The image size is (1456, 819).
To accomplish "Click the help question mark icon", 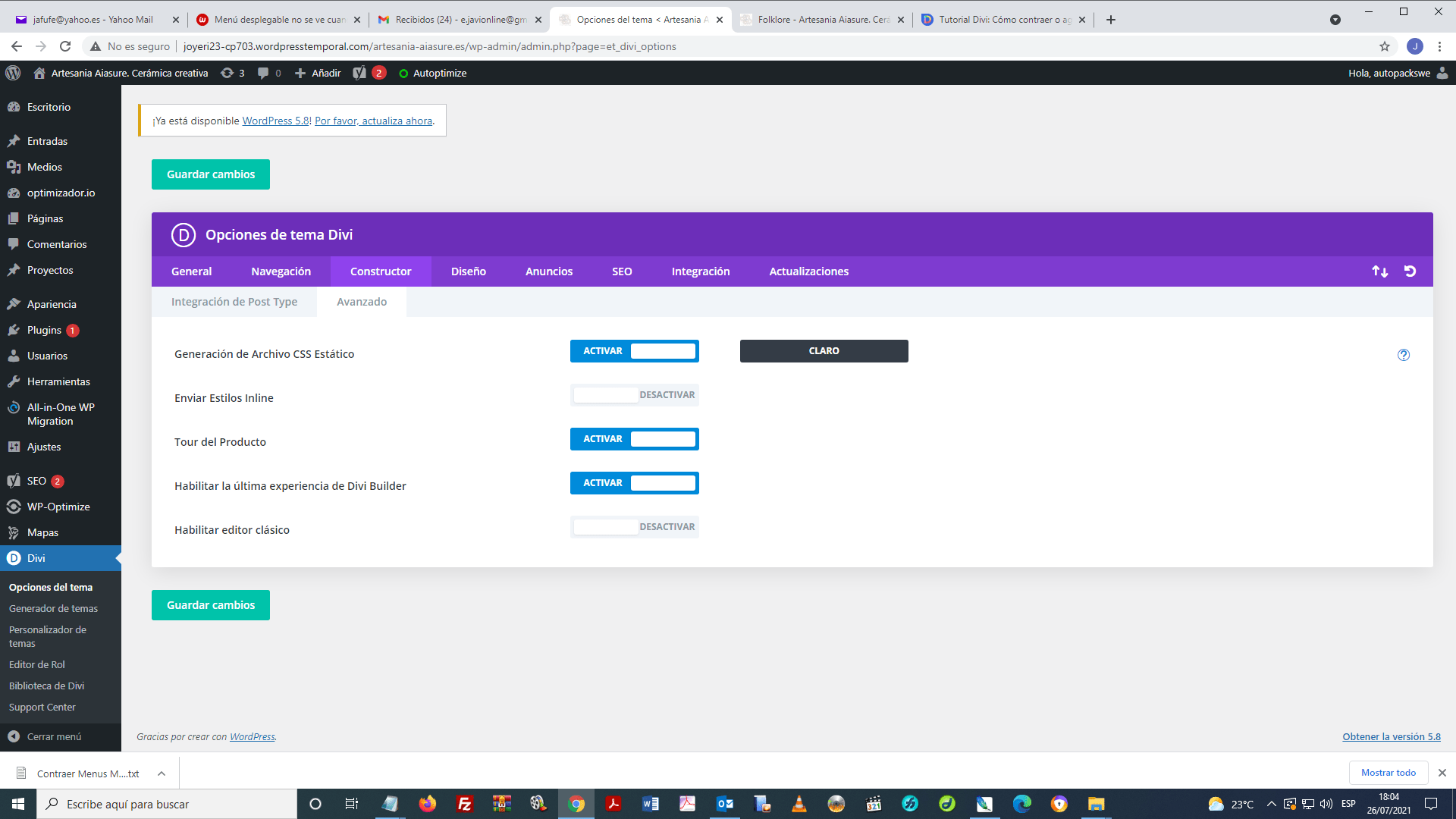I will 1404,355.
